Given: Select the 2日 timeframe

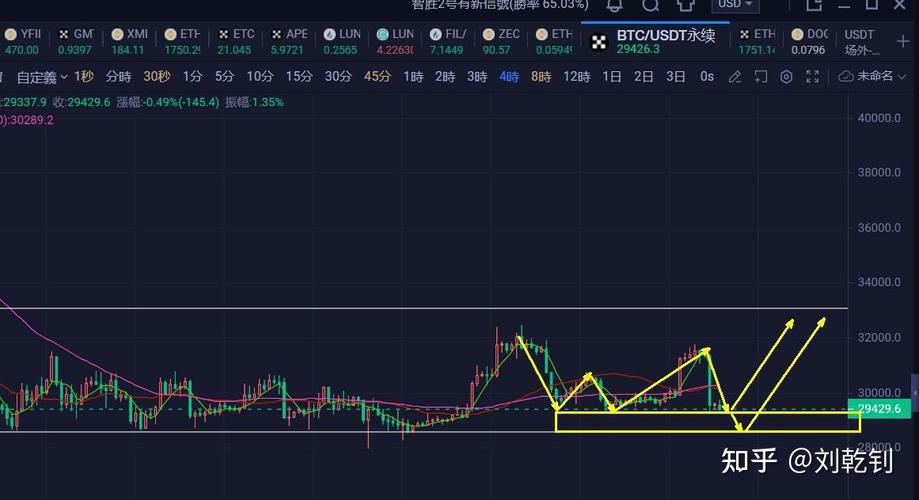Looking at the screenshot, I should (x=644, y=76).
